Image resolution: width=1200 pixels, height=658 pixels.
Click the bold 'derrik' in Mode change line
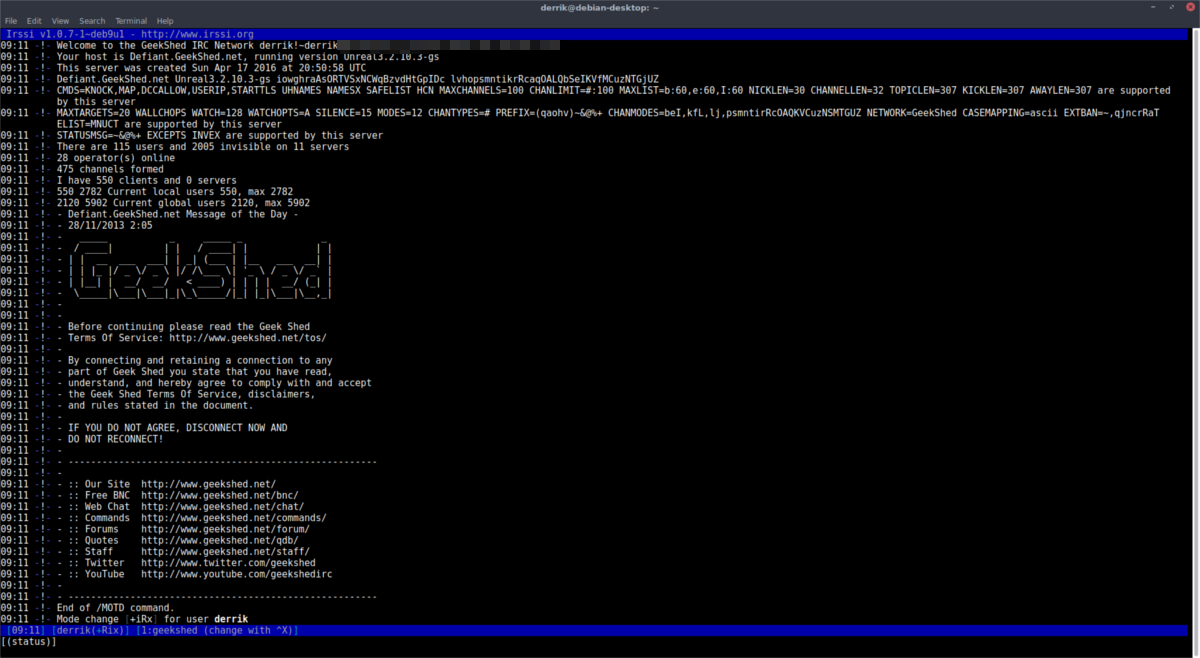pos(231,619)
